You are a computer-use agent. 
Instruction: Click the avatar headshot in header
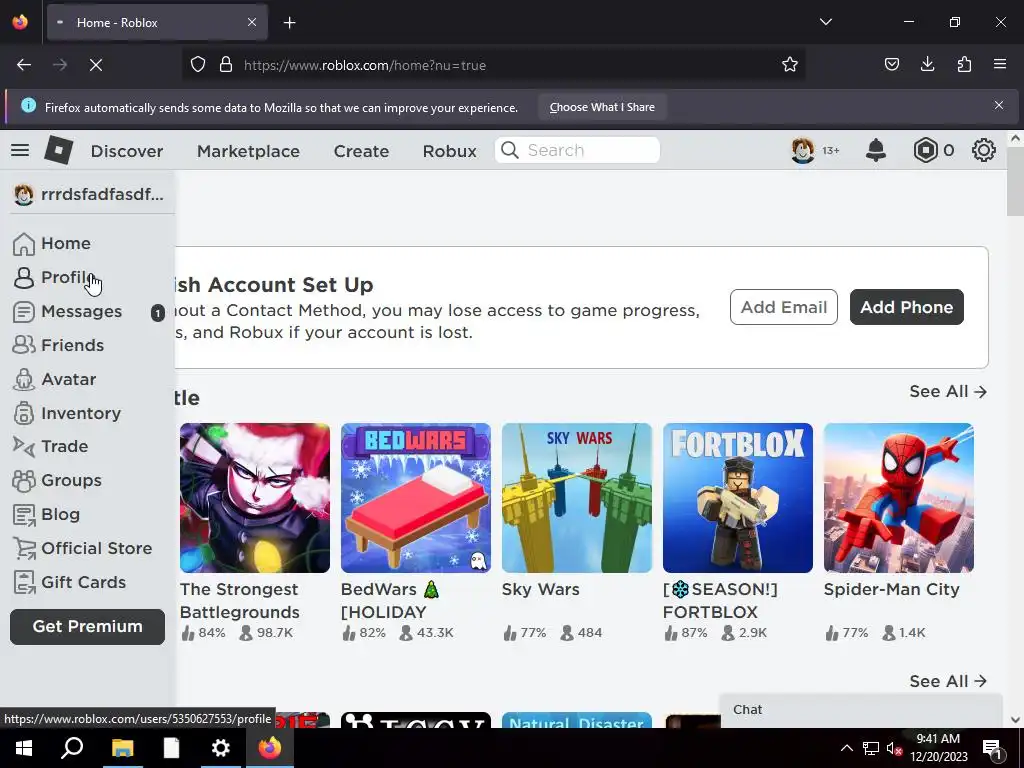pyautogui.click(x=803, y=150)
